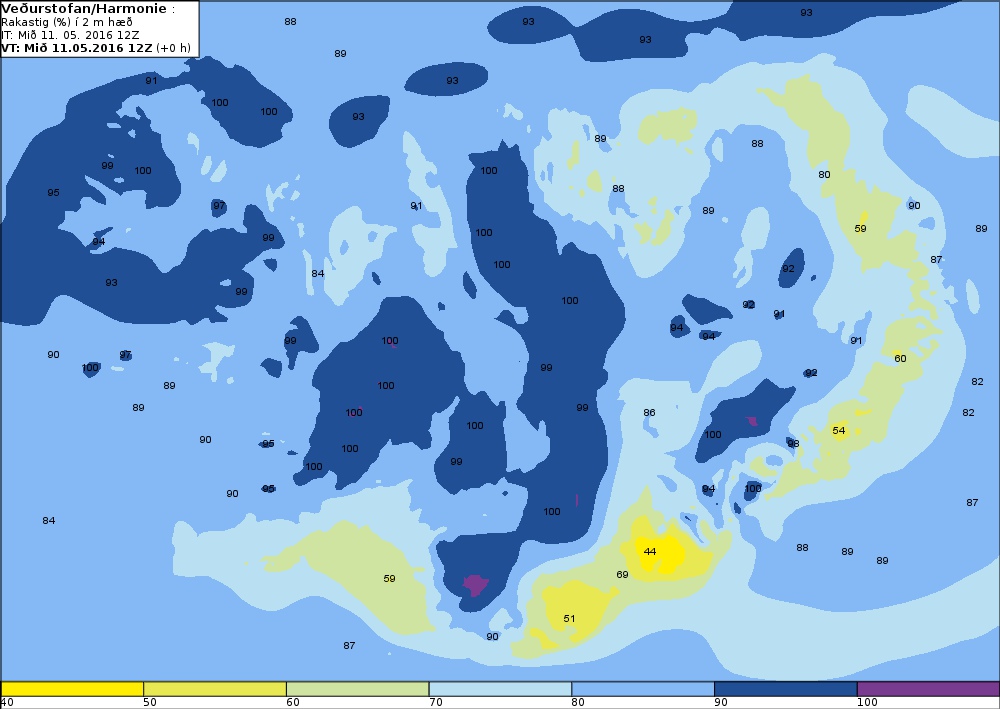
Task: Click the '86' humidity value on the map
Action: pyautogui.click(x=649, y=413)
